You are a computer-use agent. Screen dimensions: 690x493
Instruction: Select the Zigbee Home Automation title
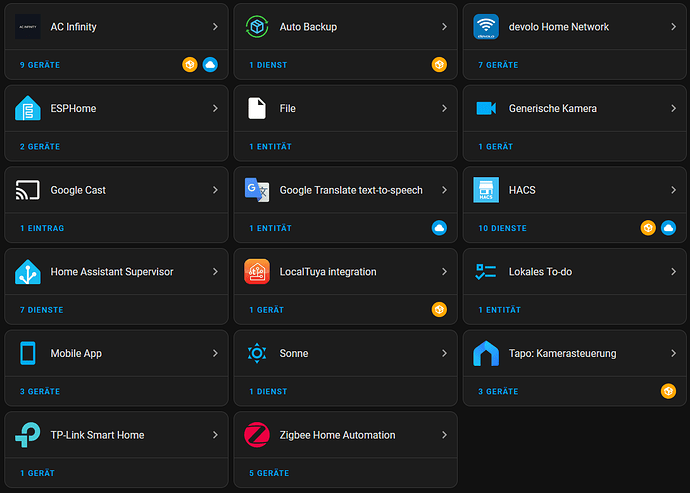[x=338, y=435]
